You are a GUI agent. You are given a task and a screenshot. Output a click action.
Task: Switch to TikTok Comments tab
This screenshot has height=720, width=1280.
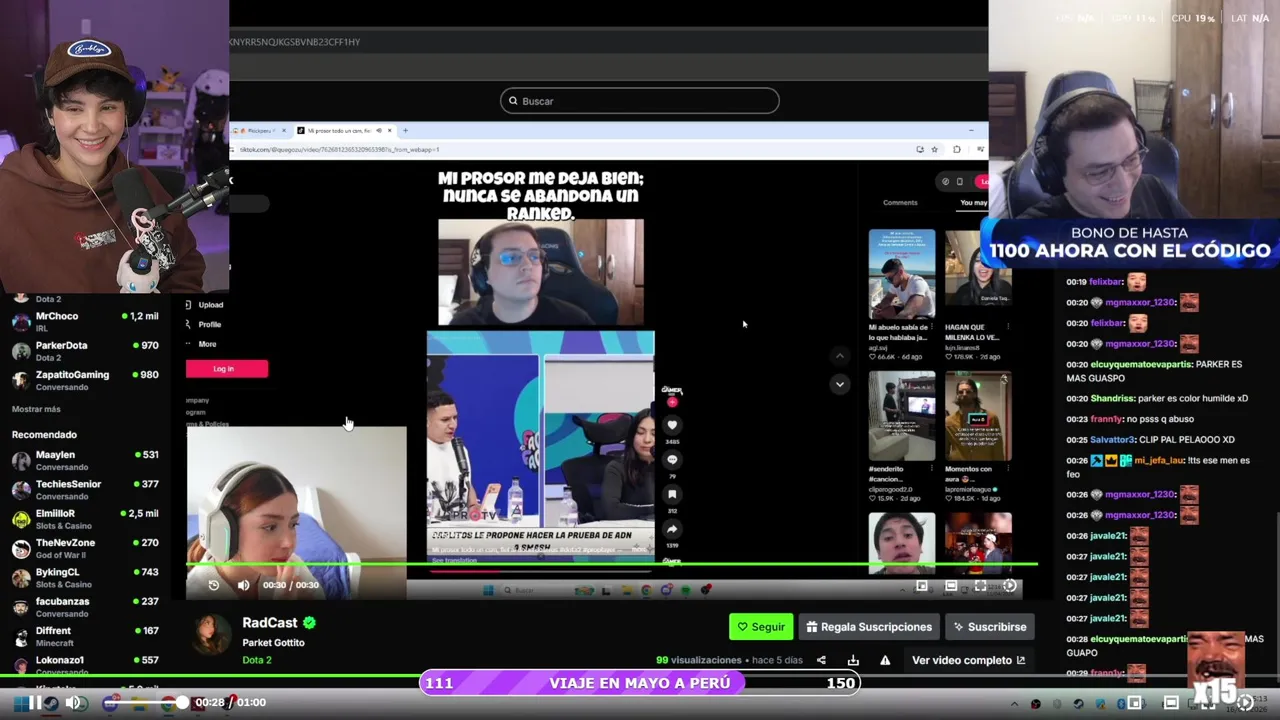[x=900, y=202]
